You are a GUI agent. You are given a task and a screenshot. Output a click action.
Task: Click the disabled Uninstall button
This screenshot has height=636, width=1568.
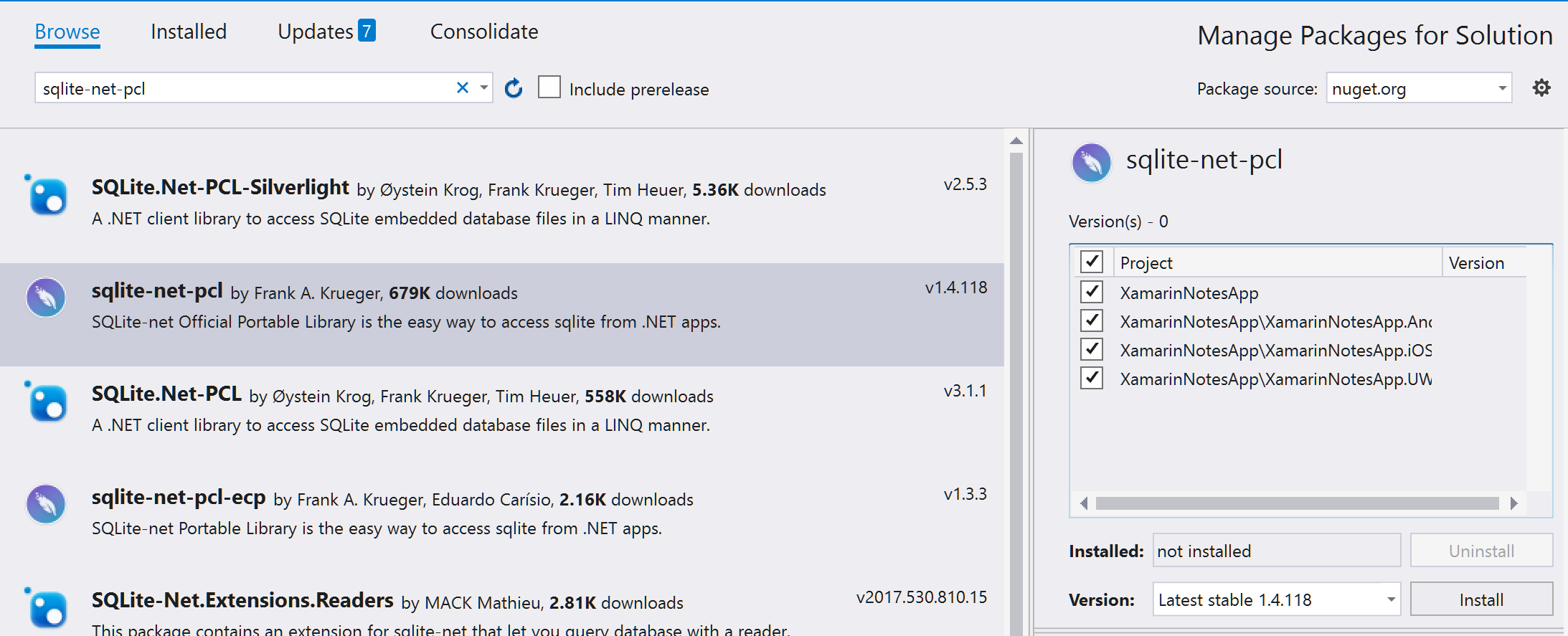click(1481, 551)
